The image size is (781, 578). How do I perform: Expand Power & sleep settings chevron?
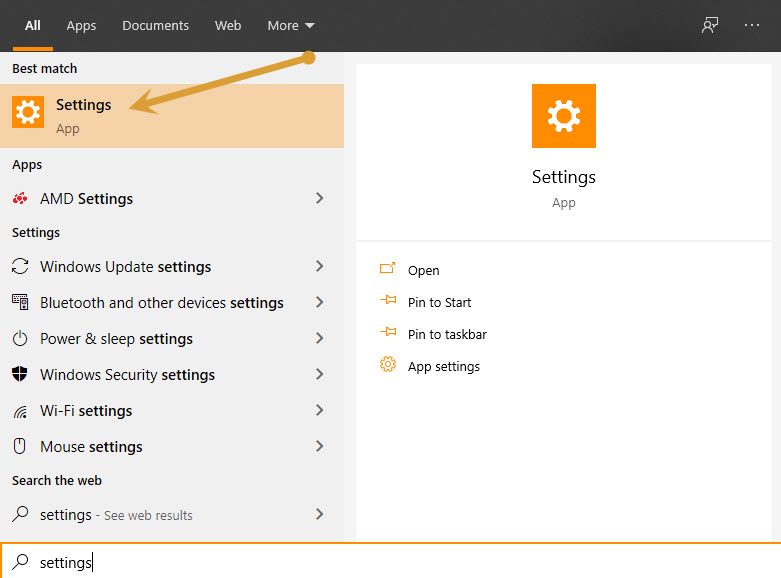319,338
